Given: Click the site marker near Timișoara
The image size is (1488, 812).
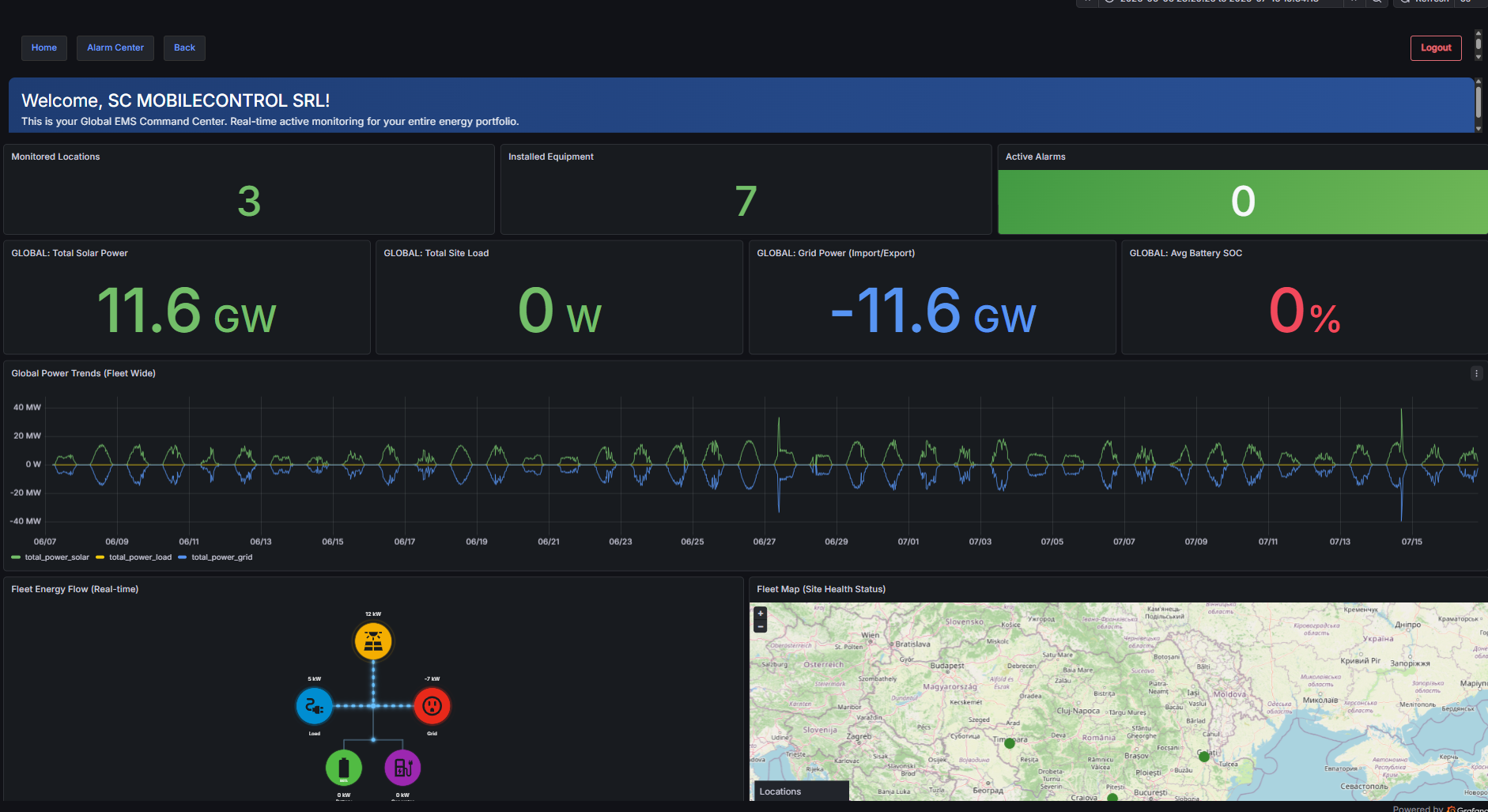Looking at the screenshot, I should 1010,743.
